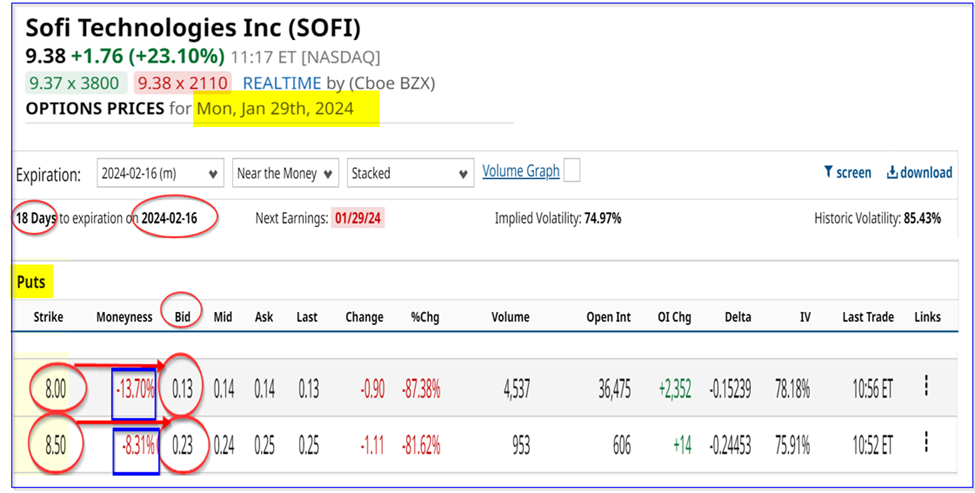Sort by Open Int column header
This screenshot has width=975, height=493.
pyautogui.click(x=608, y=317)
